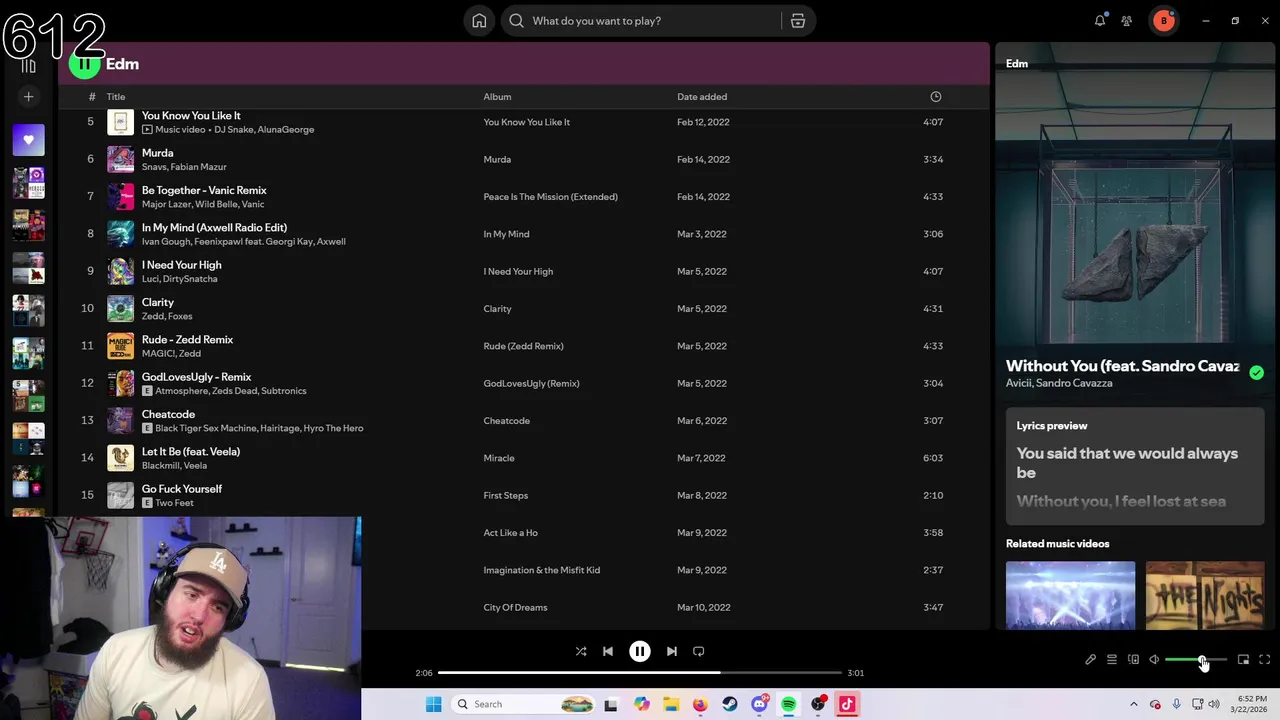This screenshot has width=1280, height=720.
Task: Open Firefox from the taskbar
Action: click(700, 704)
